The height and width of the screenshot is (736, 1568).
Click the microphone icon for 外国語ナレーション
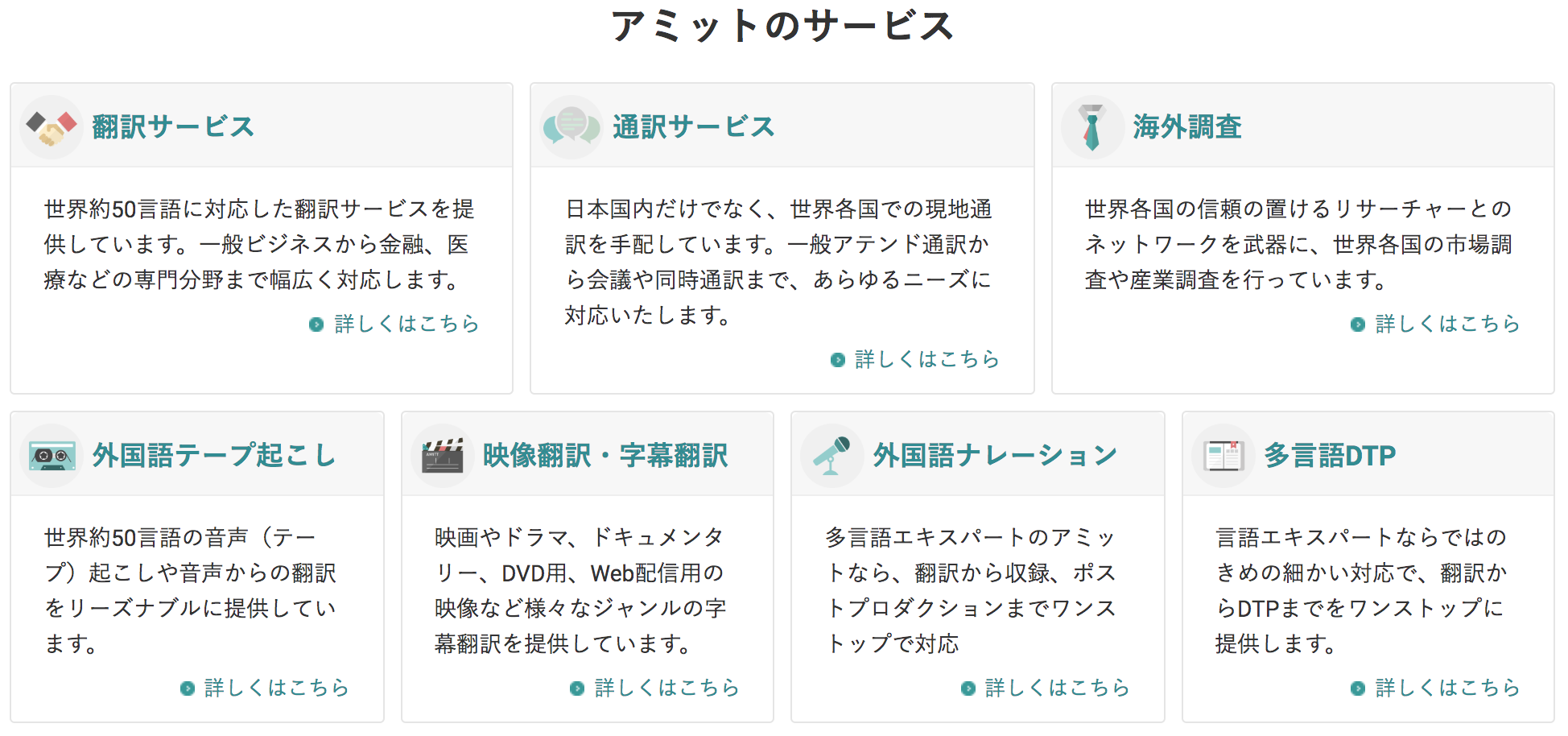click(832, 455)
